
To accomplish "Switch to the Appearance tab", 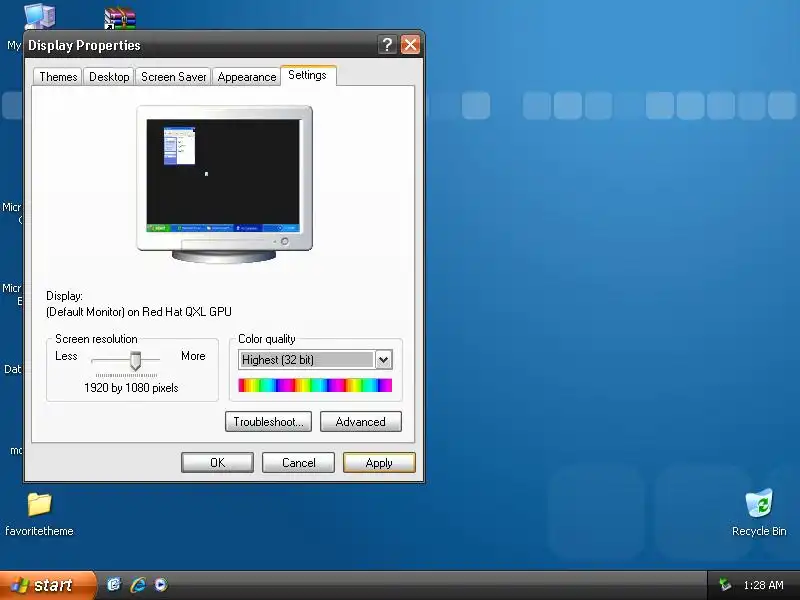I will pos(246,77).
